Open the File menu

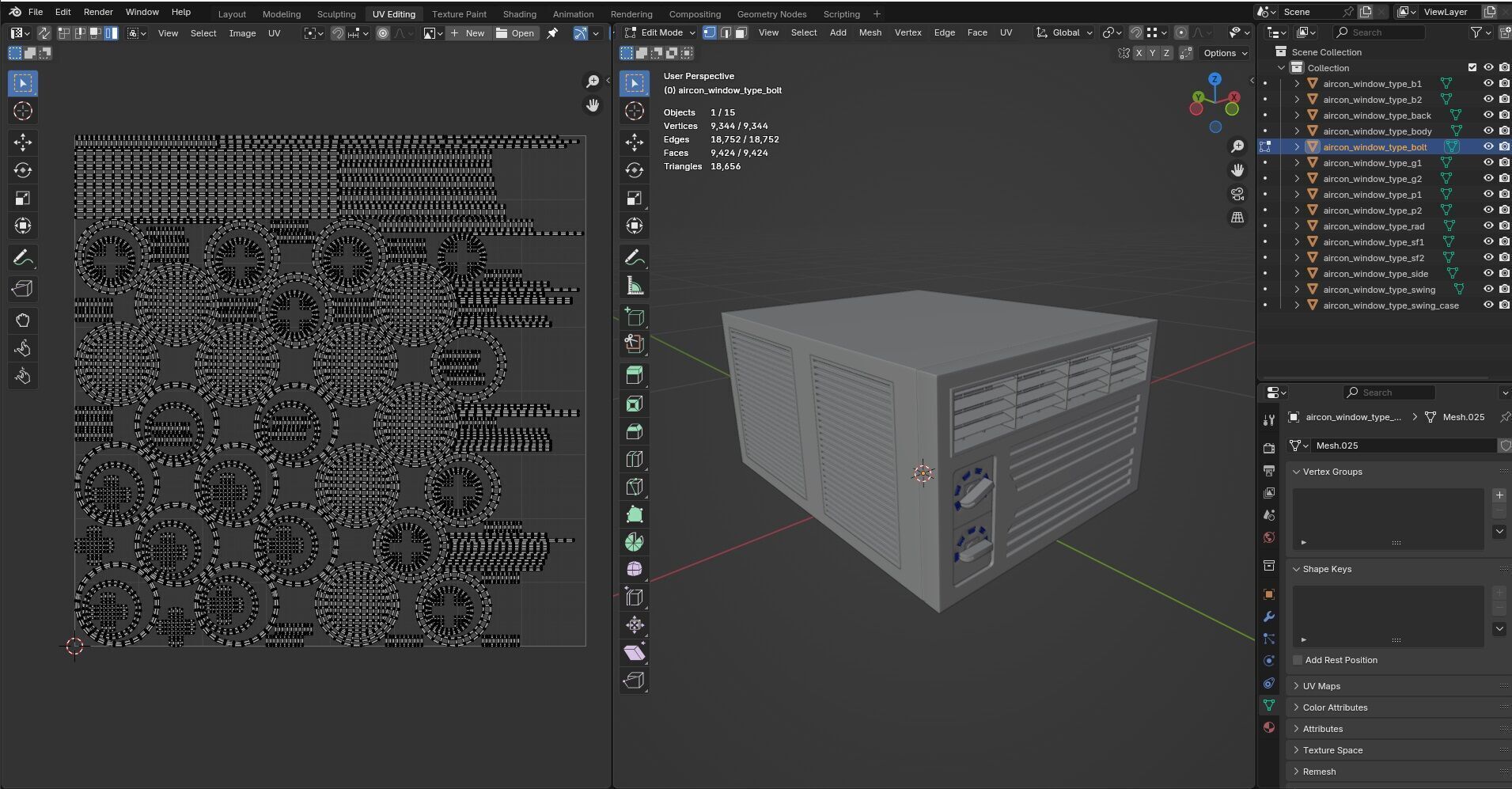click(x=36, y=12)
